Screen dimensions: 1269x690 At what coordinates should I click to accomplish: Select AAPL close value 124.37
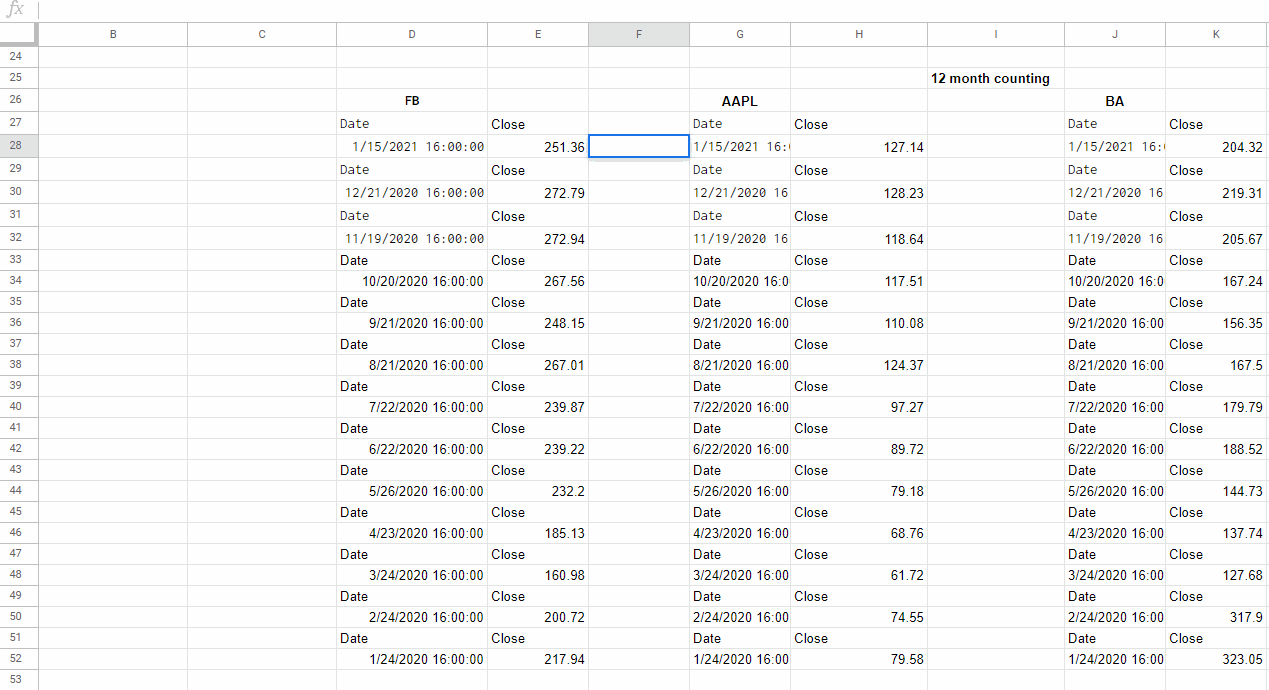coord(859,366)
